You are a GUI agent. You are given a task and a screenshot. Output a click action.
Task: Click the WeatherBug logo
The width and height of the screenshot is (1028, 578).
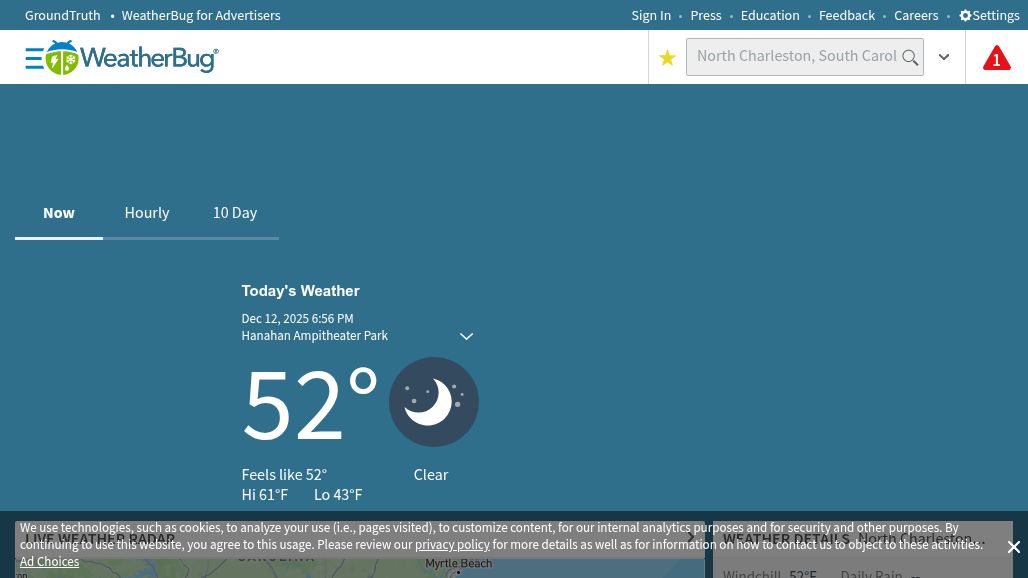tap(132, 58)
